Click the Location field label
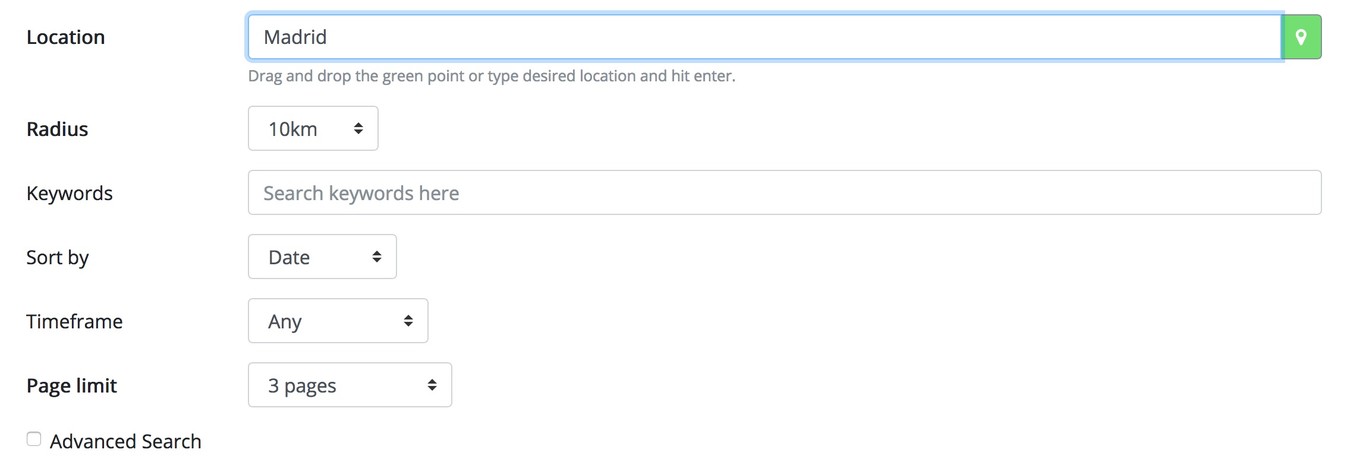 coord(65,37)
